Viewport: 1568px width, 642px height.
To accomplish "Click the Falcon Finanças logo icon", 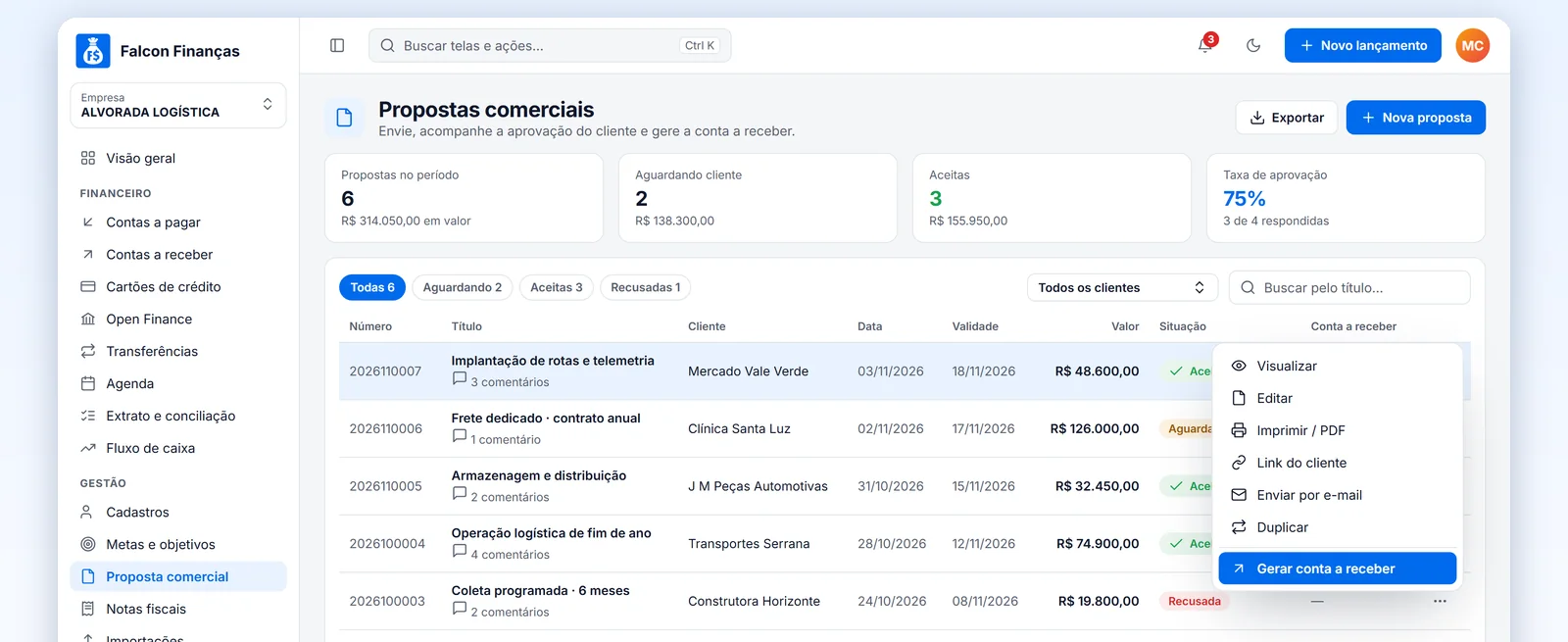I will (x=93, y=51).
